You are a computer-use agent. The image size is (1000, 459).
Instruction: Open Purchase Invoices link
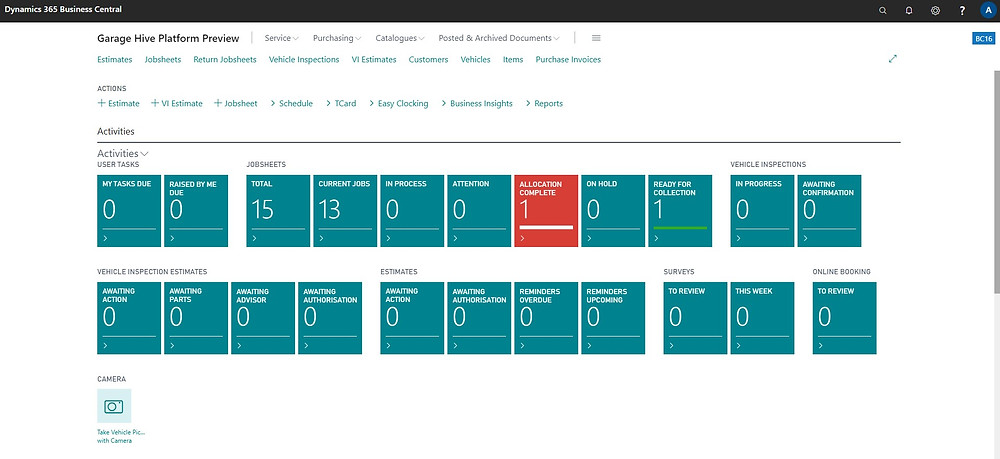pyautogui.click(x=568, y=59)
